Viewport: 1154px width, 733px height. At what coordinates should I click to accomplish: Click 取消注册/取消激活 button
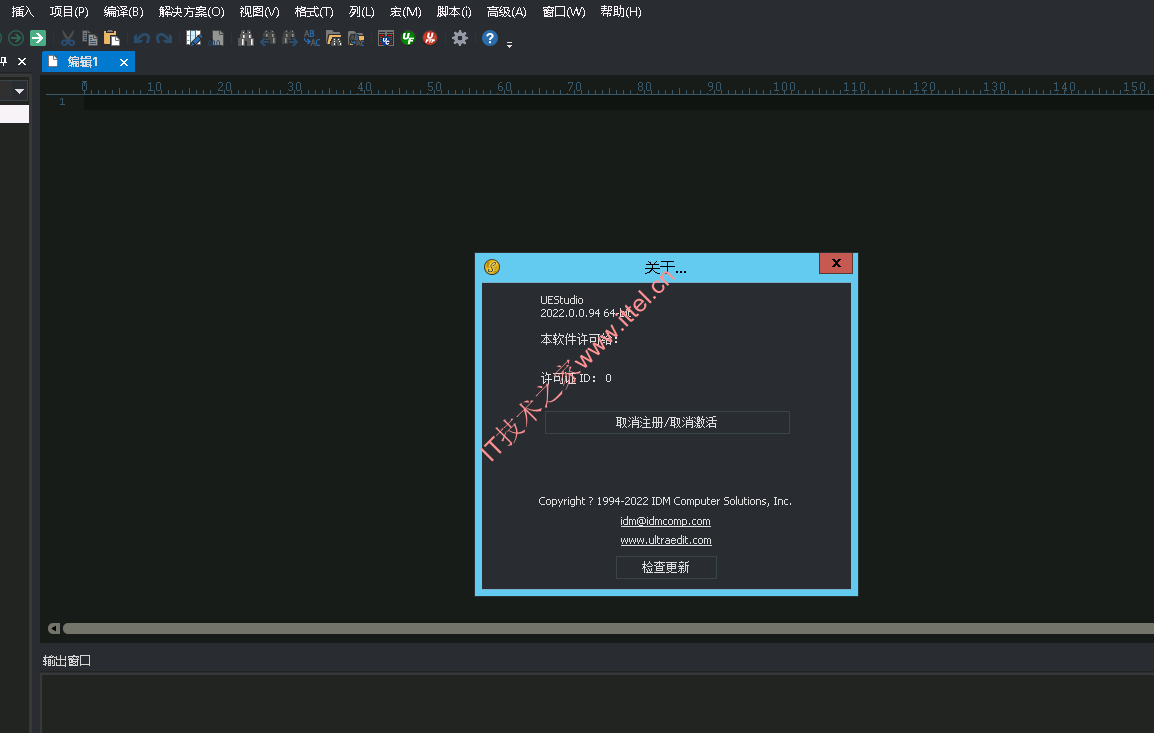(667, 422)
